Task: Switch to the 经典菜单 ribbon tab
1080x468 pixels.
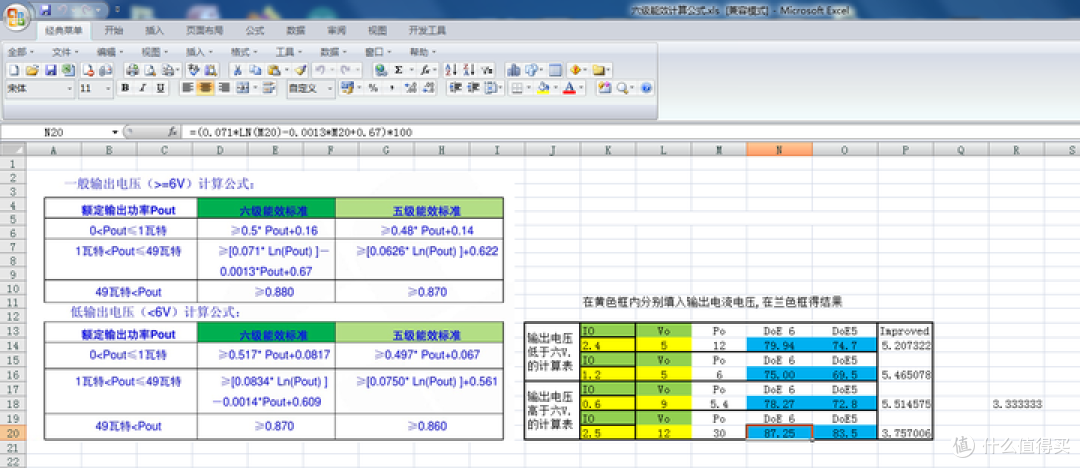Action: coord(63,30)
